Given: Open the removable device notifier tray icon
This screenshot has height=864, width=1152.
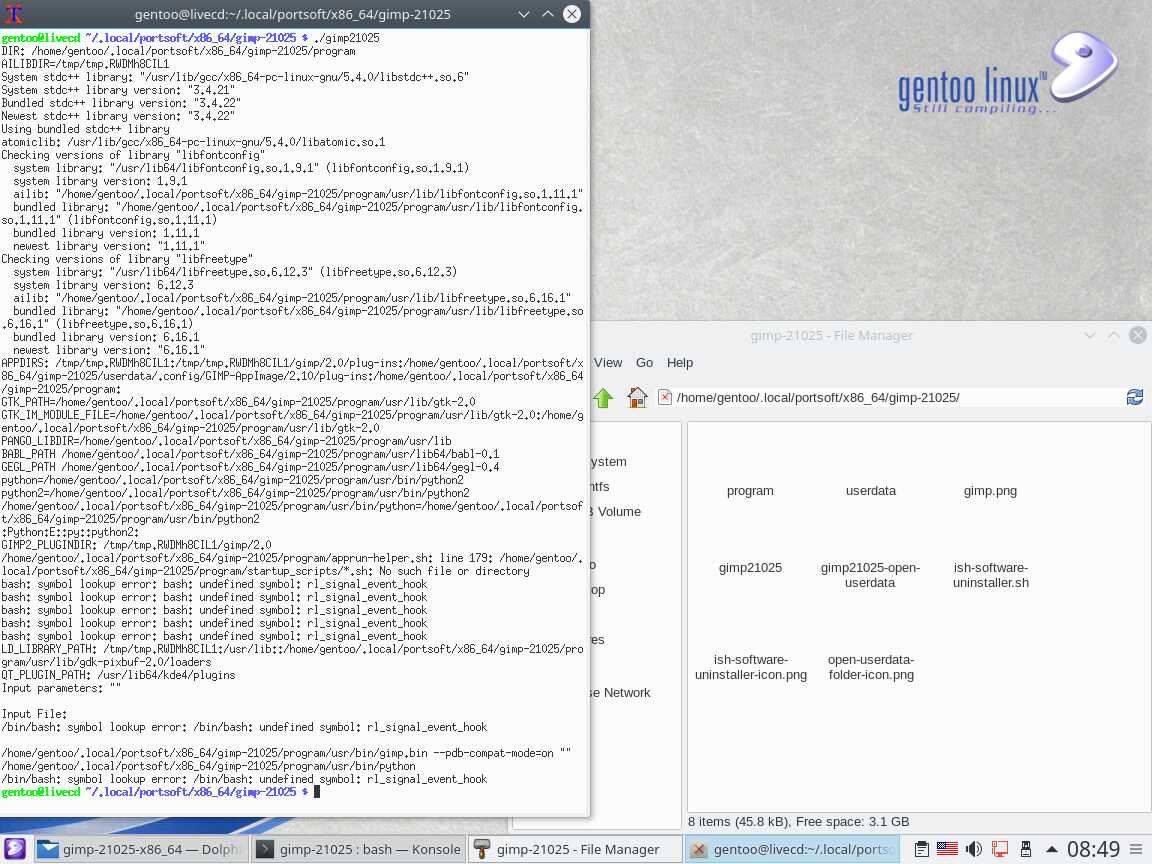Looking at the screenshot, I should pyautogui.click(x=1026, y=849).
